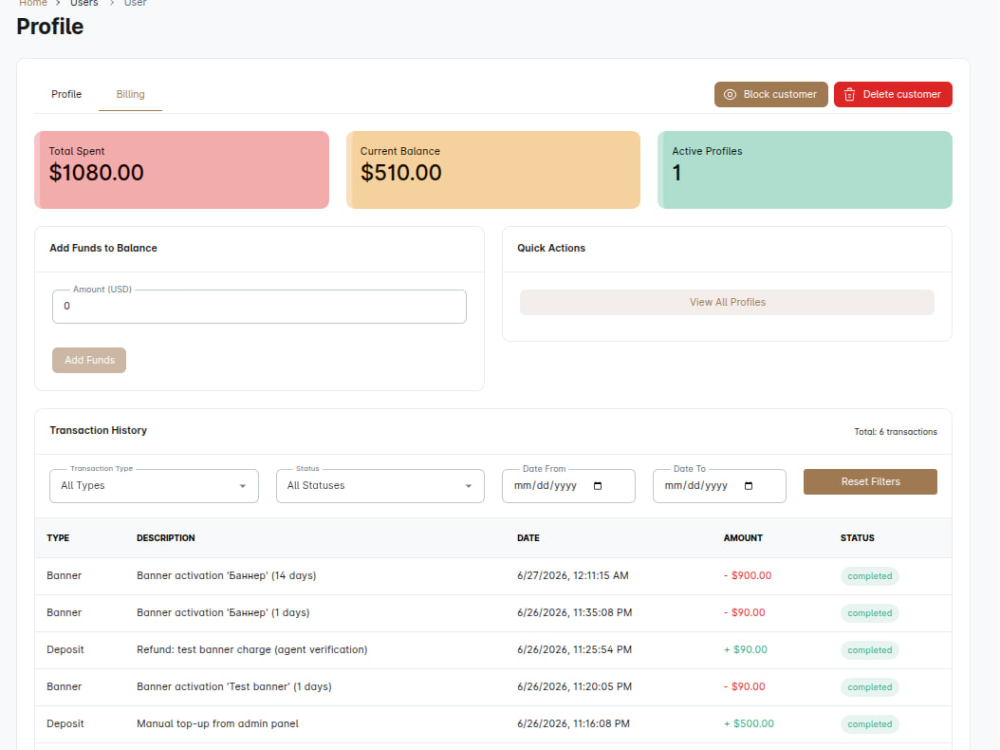Click the Transaction History heading
Image resolution: width=1000 pixels, height=750 pixels.
(98, 430)
